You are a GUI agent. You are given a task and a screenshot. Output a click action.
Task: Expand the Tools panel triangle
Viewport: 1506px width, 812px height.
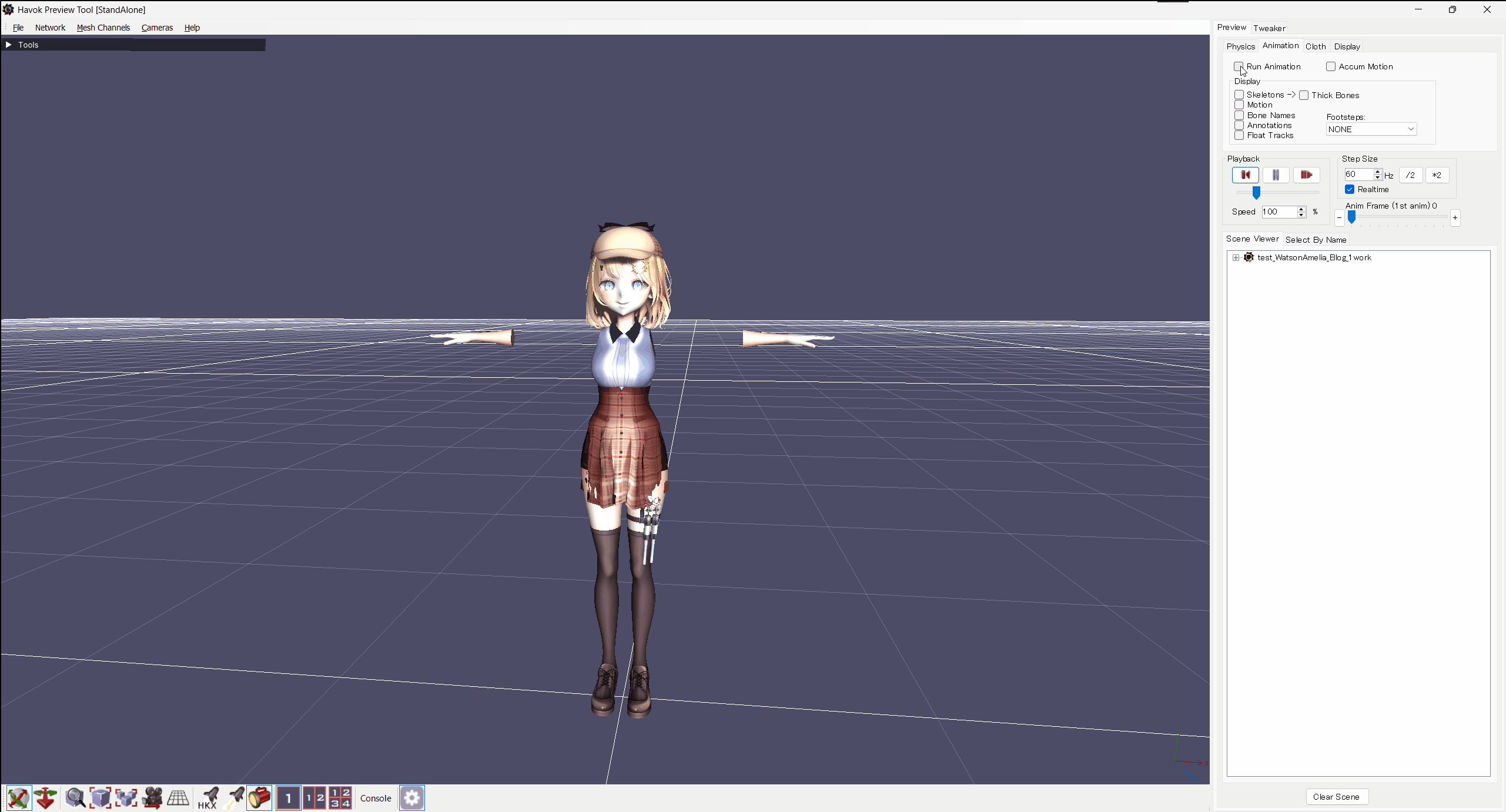point(8,45)
